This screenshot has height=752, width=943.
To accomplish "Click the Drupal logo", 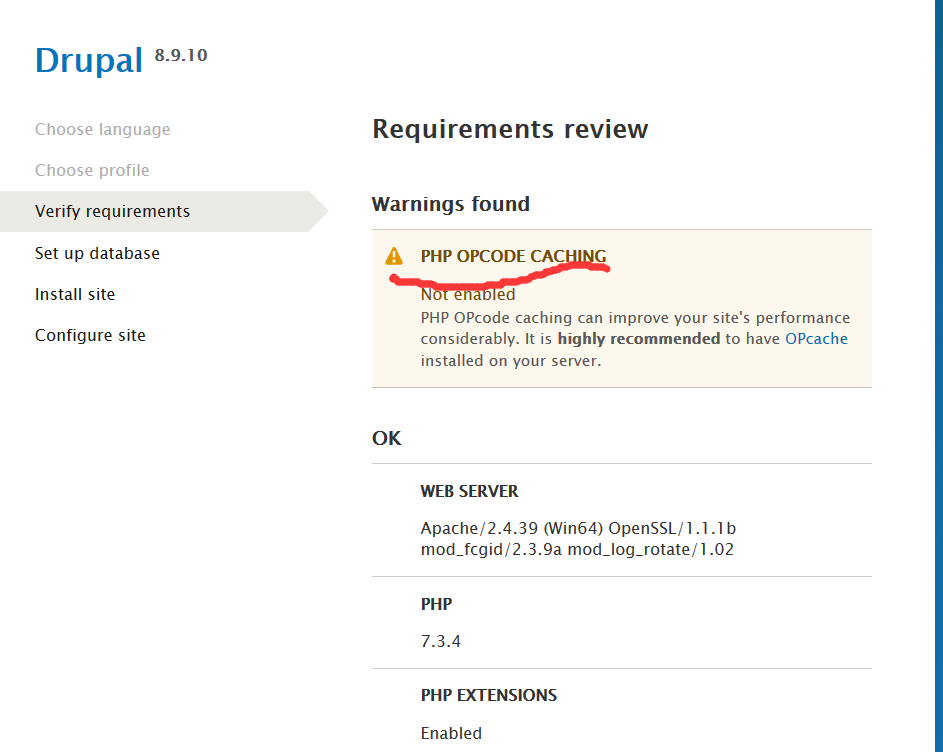I will (88, 60).
